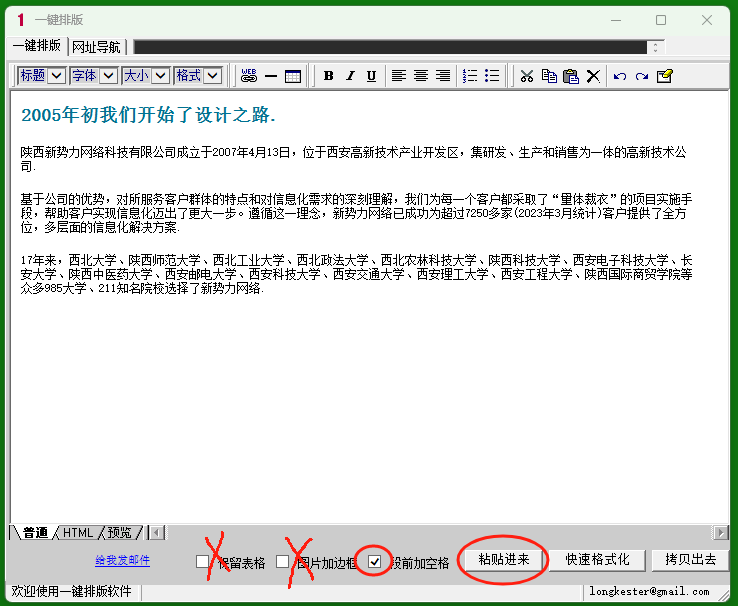Enable the 保留表格 checkbox
738x606 pixels.
tap(203, 561)
